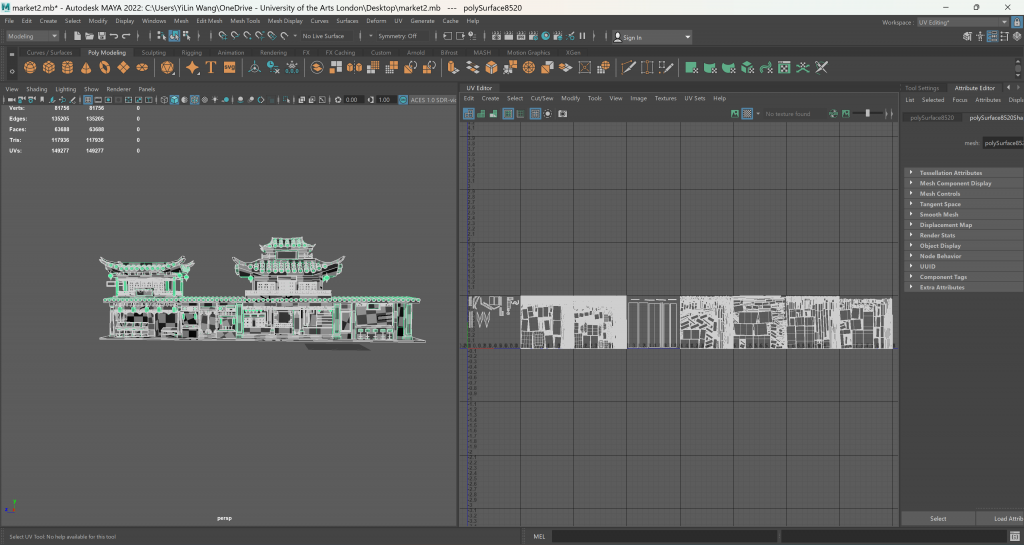
Task: Expand the Smooth Mesh section
Action: (x=911, y=214)
